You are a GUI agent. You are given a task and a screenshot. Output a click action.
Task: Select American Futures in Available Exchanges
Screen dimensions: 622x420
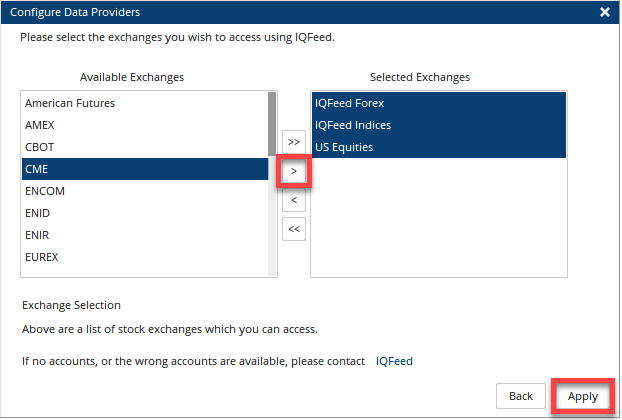[x=145, y=103]
